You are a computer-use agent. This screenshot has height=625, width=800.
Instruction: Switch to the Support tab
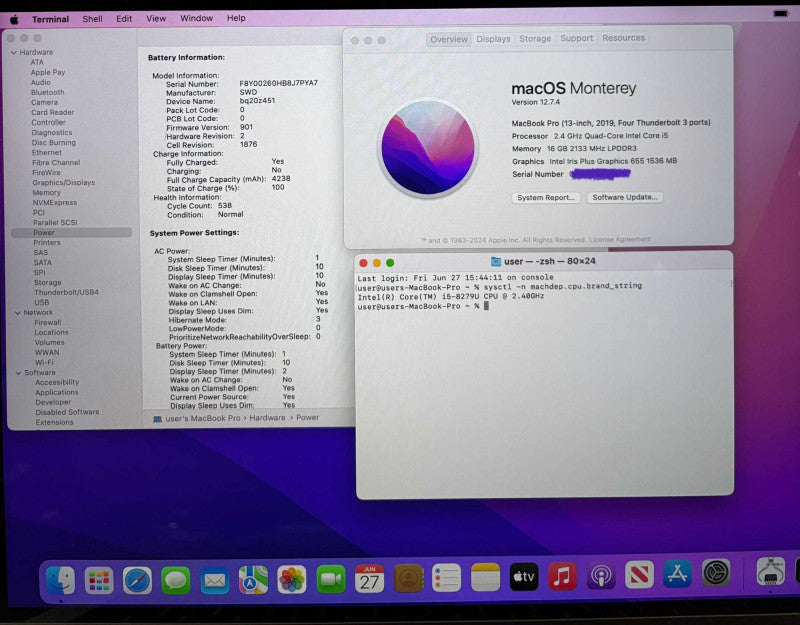click(577, 38)
